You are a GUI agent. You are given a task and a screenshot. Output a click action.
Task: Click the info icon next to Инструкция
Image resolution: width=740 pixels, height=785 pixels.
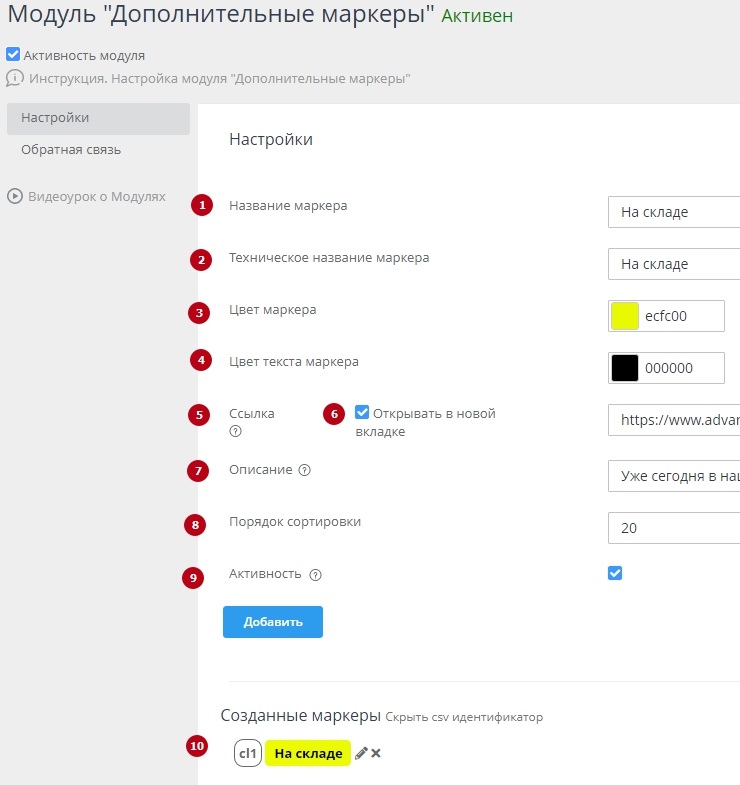(14, 77)
